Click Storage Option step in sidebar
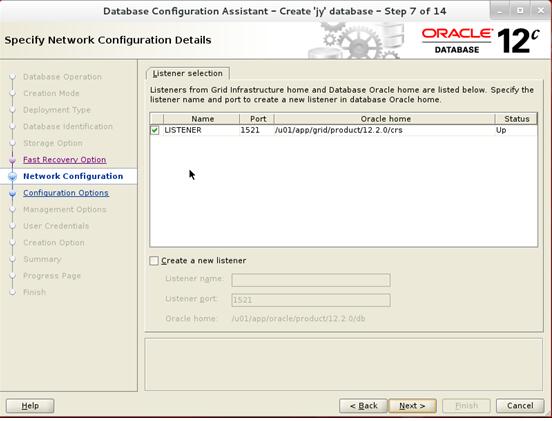Screen dimensions: 552x421 (53, 143)
